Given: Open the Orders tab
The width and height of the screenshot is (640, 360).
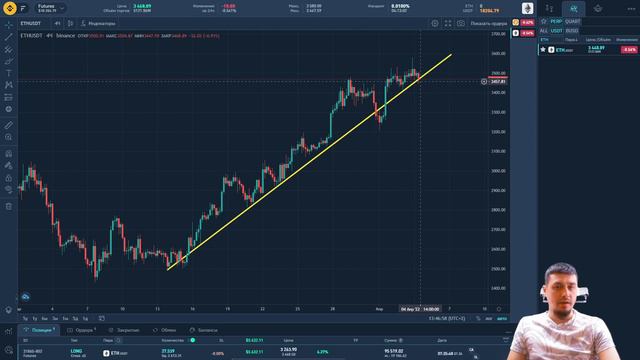Looking at the screenshot, I should (82, 330).
